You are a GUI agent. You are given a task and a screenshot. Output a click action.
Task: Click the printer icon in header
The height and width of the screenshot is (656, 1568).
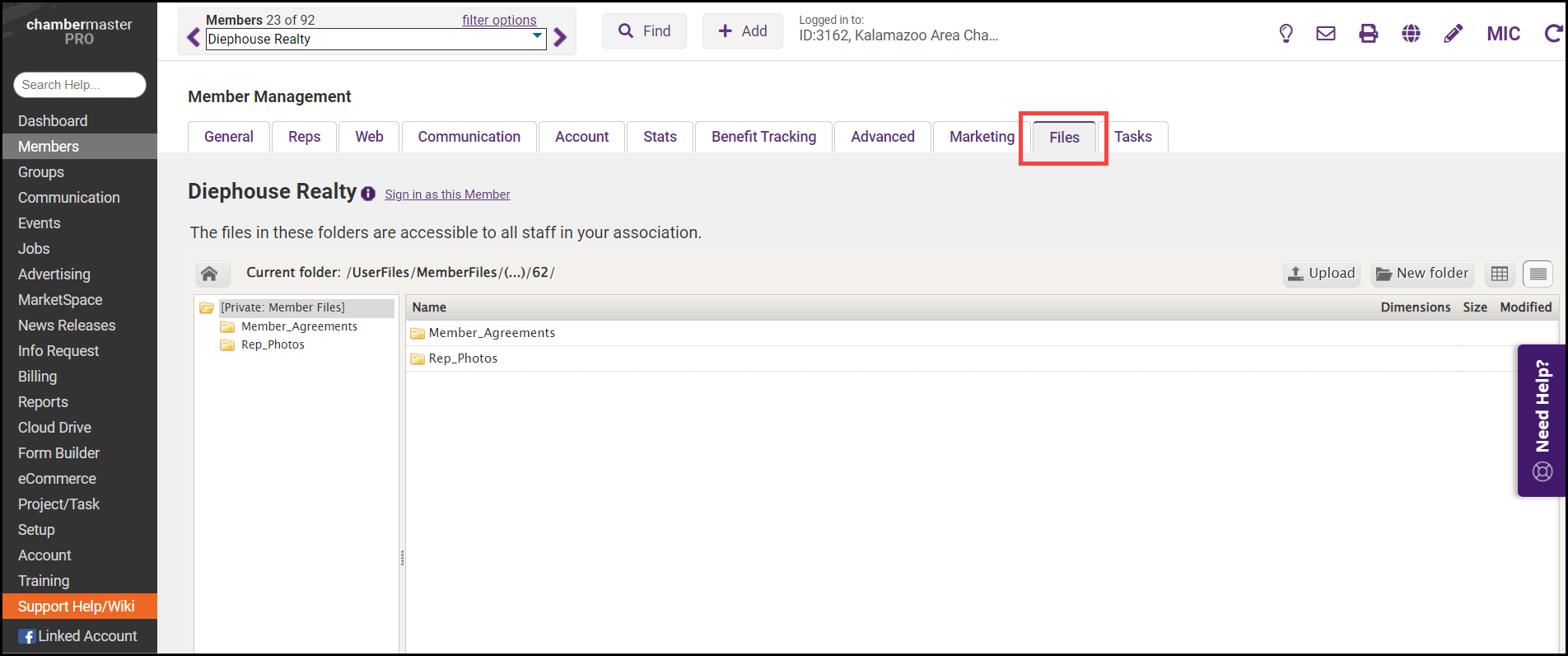coord(1368,33)
